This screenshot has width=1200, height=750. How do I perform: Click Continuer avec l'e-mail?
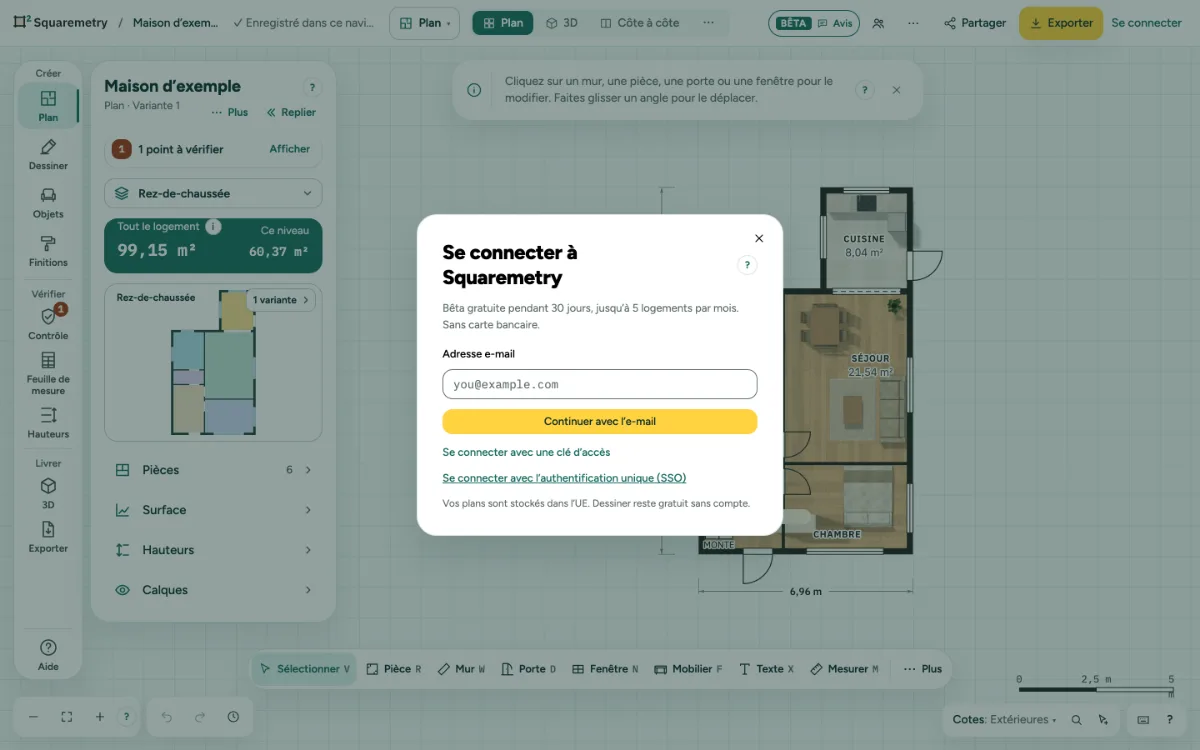tap(600, 422)
